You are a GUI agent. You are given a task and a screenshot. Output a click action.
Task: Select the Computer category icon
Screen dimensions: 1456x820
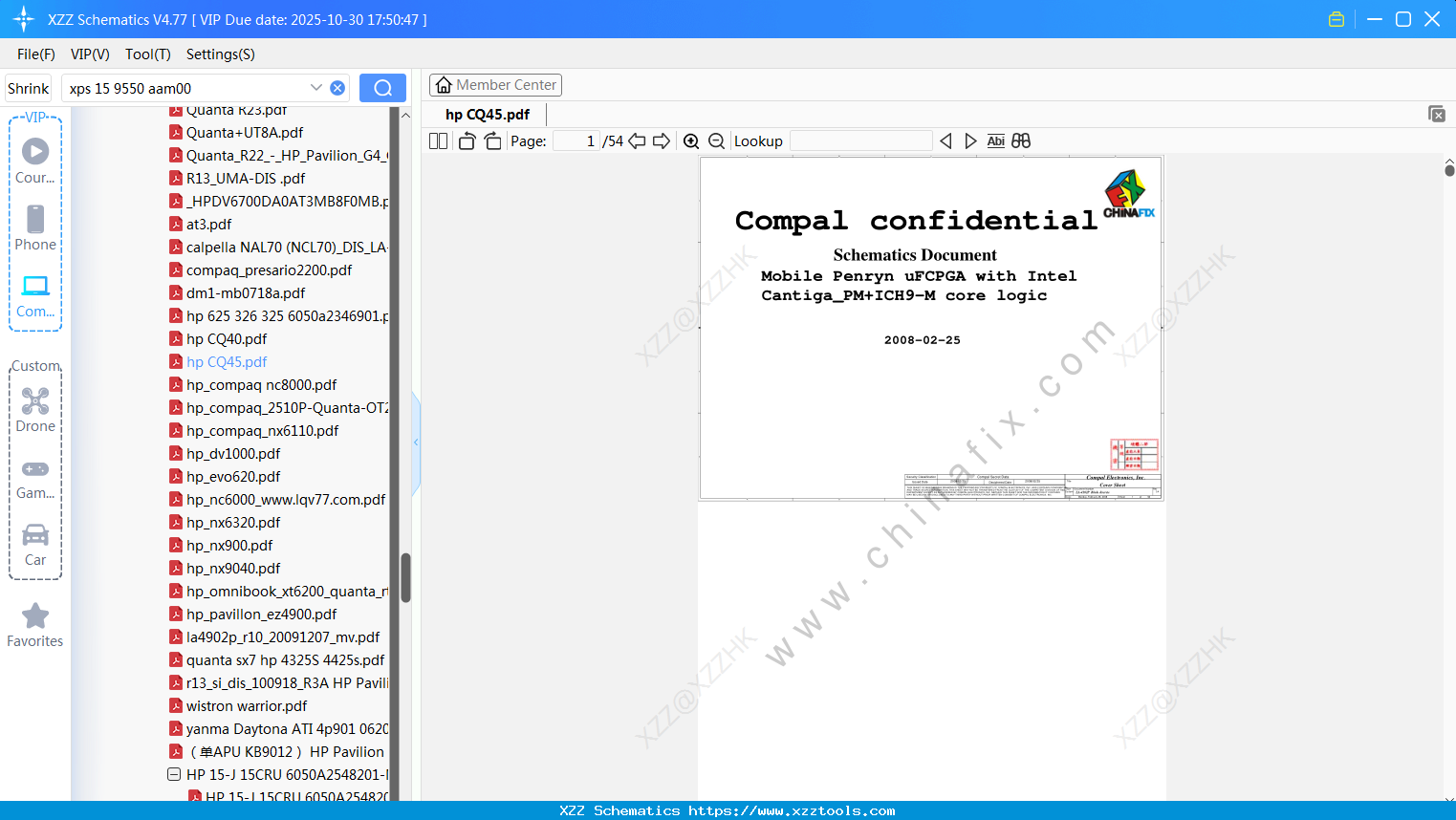35,295
